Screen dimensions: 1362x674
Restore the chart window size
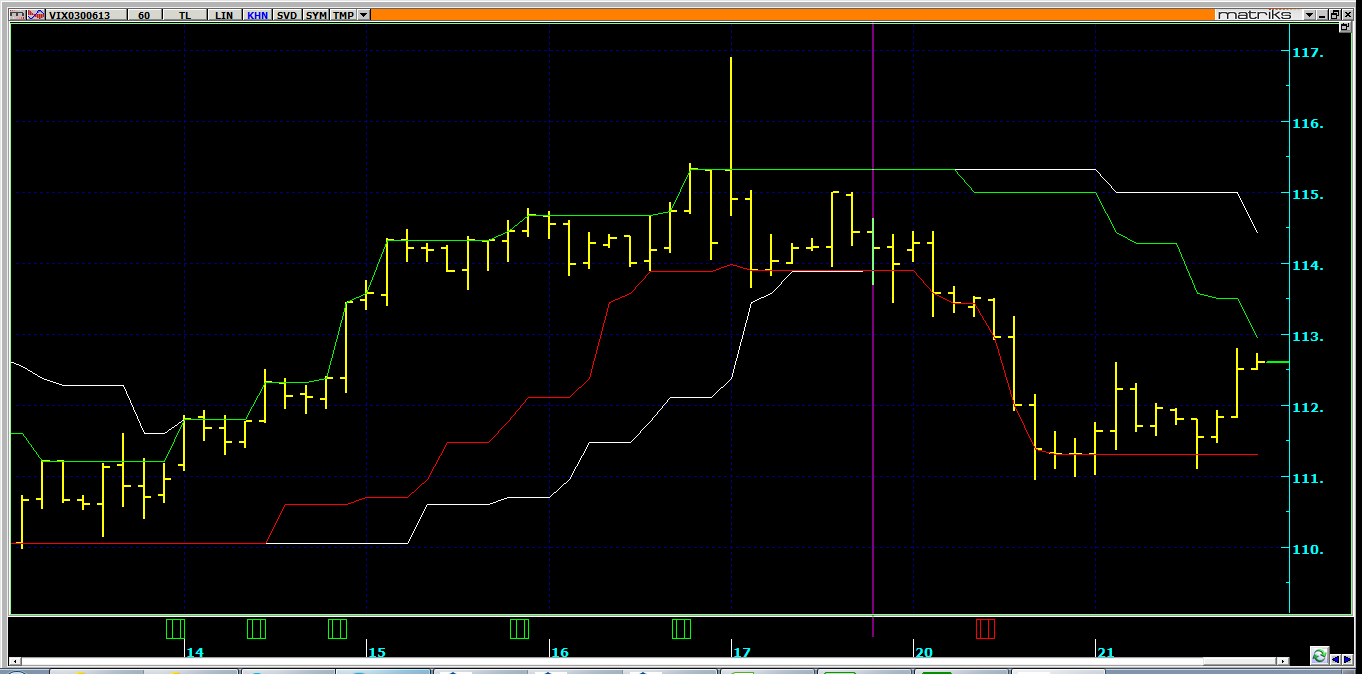(x=1334, y=15)
